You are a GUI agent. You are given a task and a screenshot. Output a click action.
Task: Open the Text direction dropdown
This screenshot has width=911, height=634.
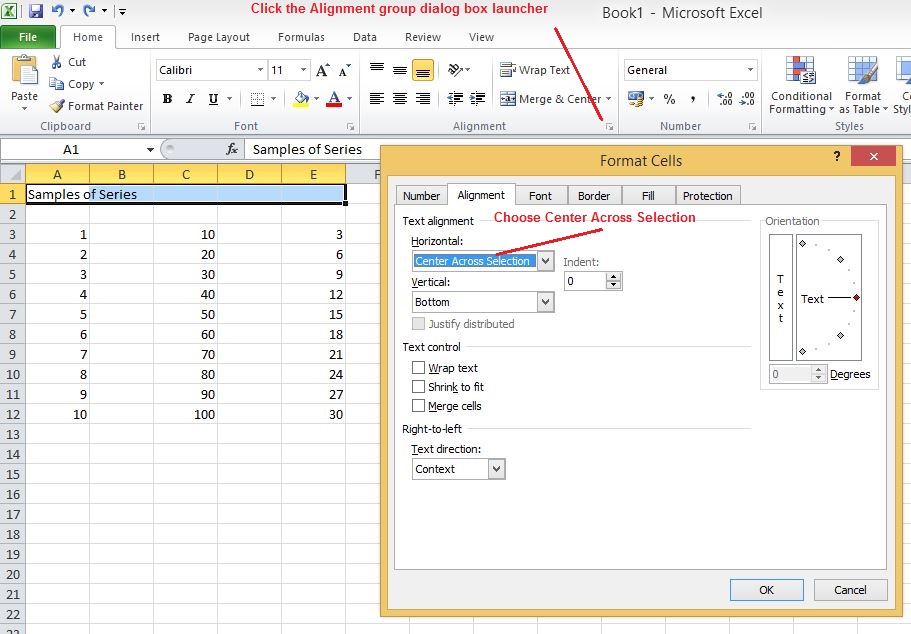(x=497, y=468)
